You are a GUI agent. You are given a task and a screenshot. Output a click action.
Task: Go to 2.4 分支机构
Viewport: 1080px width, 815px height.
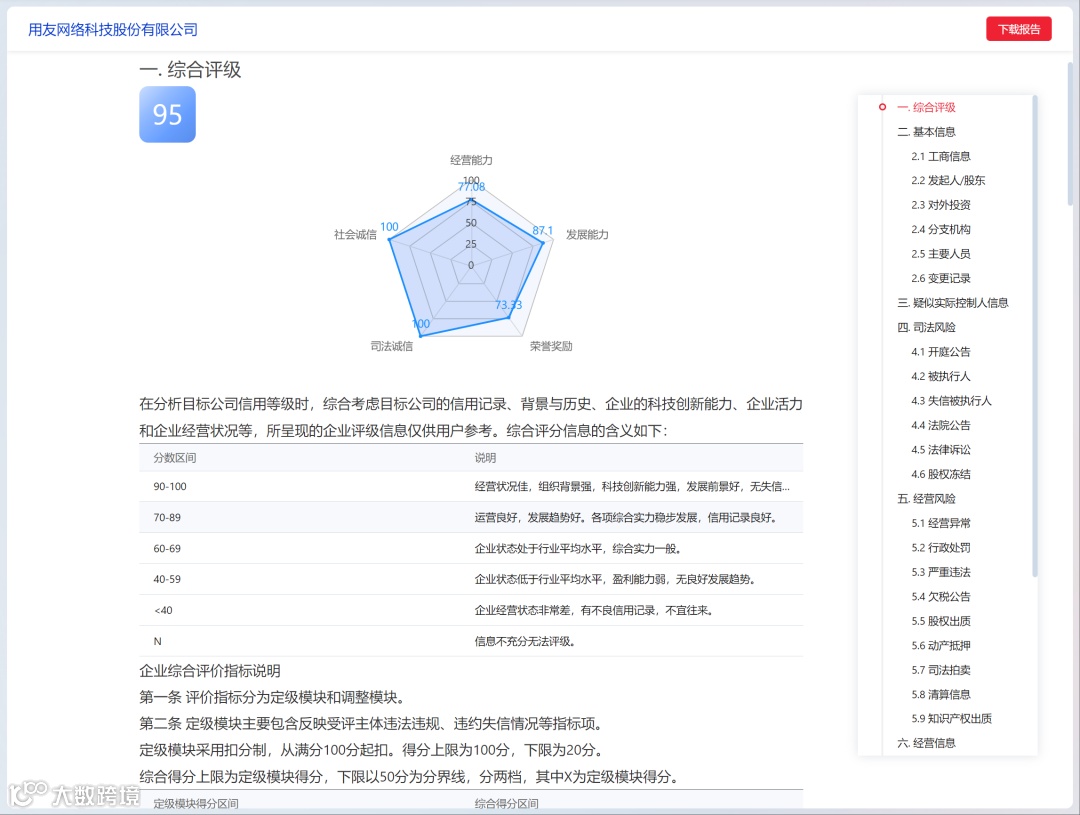pos(940,229)
